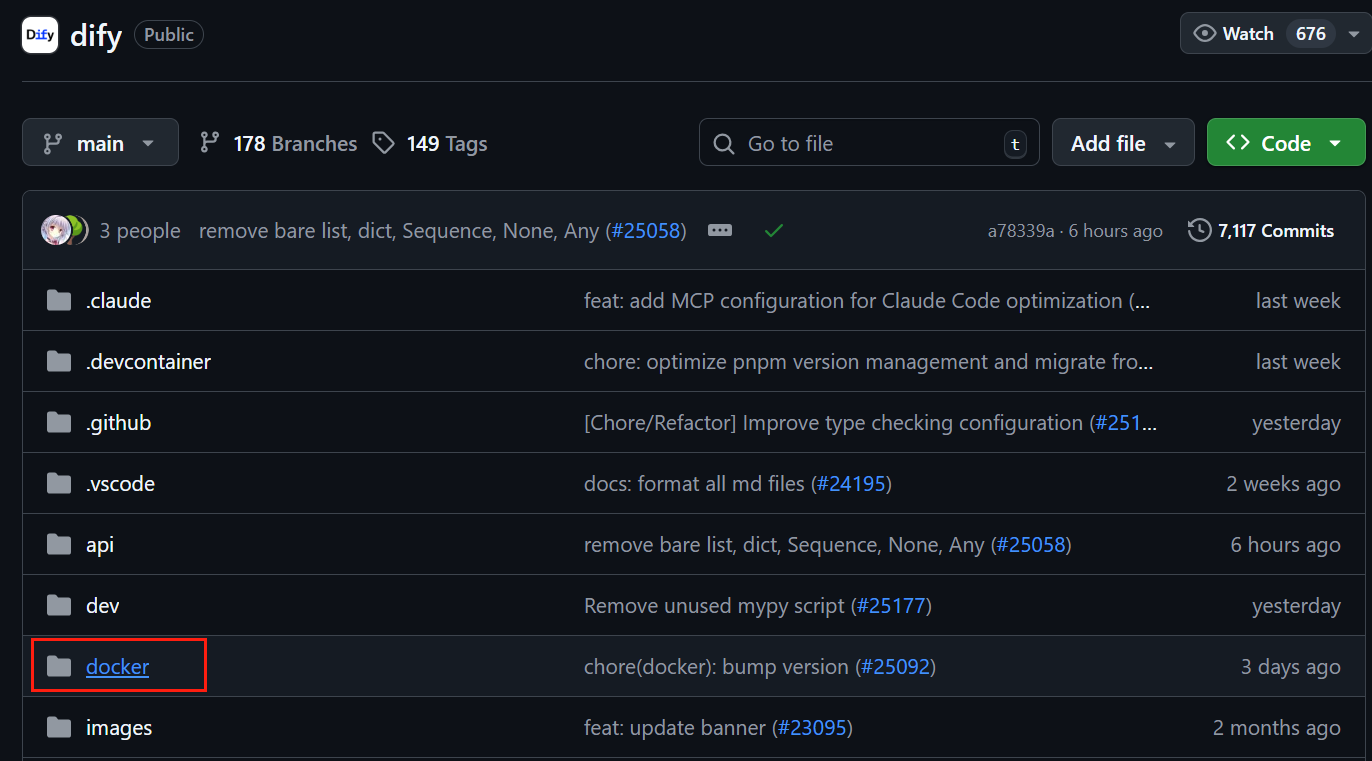
Task: Click the .github folder icon
Action: click(59, 423)
